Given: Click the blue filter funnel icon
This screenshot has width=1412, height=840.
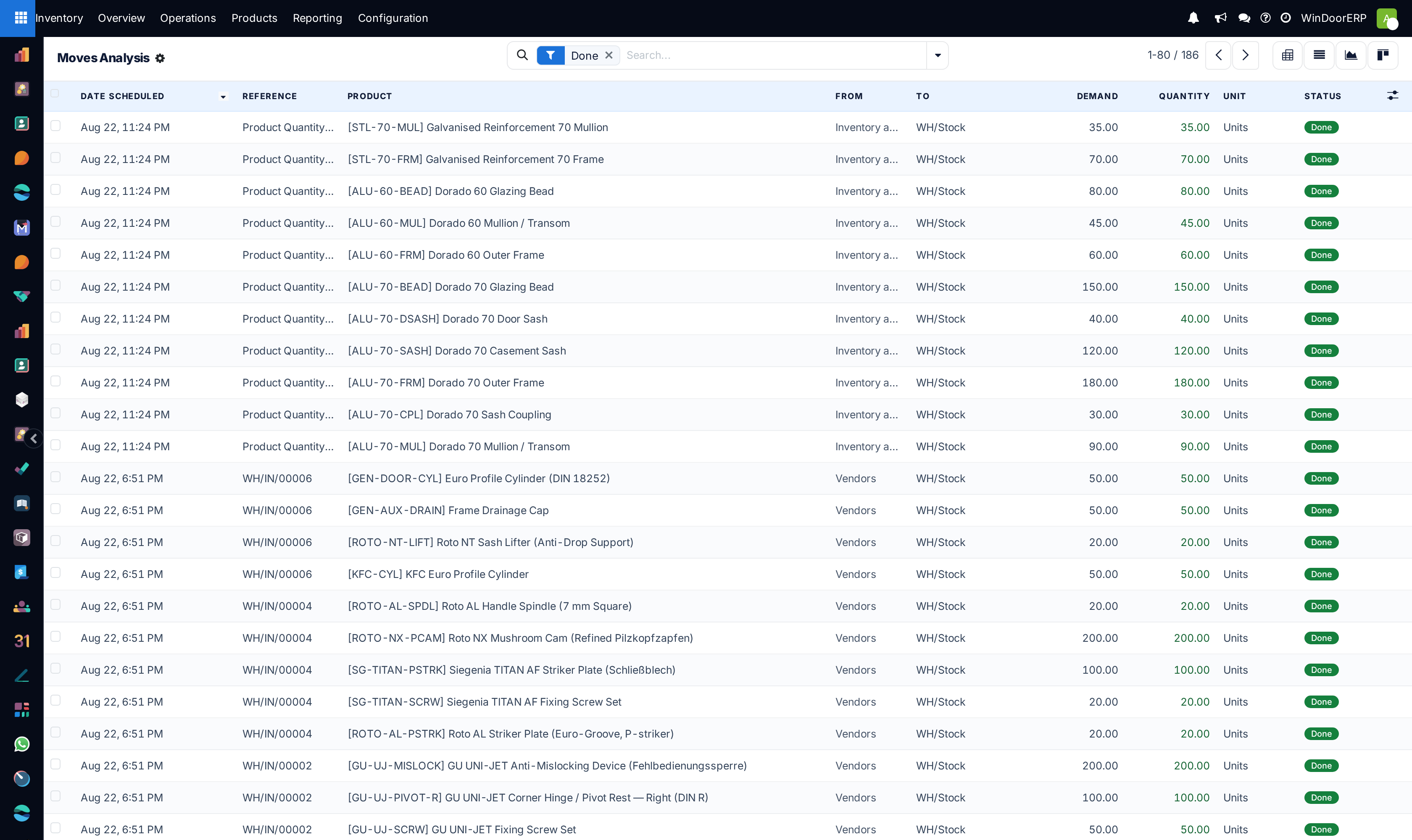Looking at the screenshot, I should pos(551,55).
